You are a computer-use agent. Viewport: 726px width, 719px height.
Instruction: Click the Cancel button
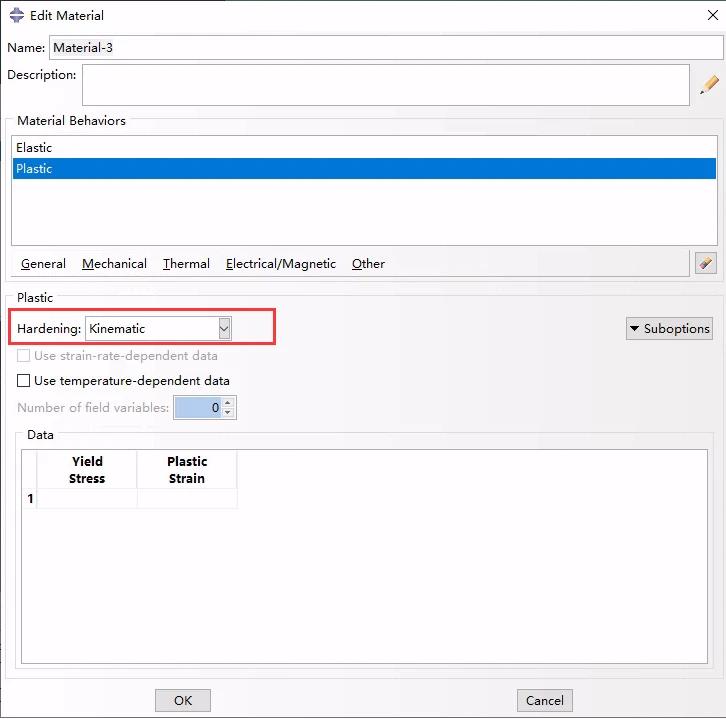[x=544, y=700]
